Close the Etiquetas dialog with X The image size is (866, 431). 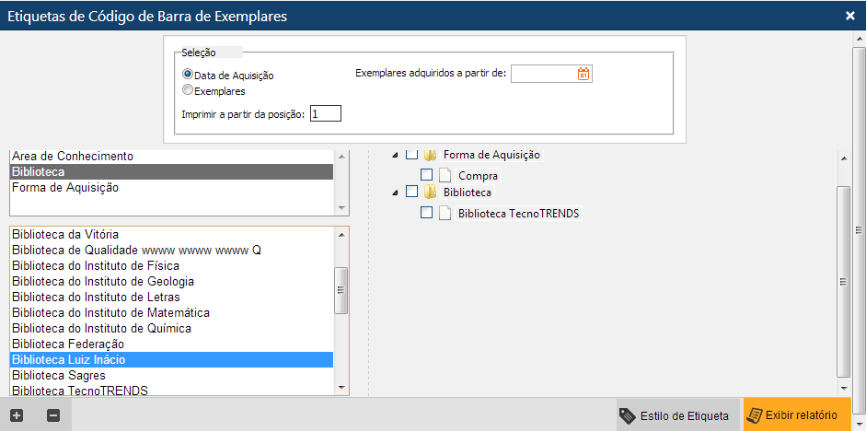pyautogui.click(x=850, y=15)
